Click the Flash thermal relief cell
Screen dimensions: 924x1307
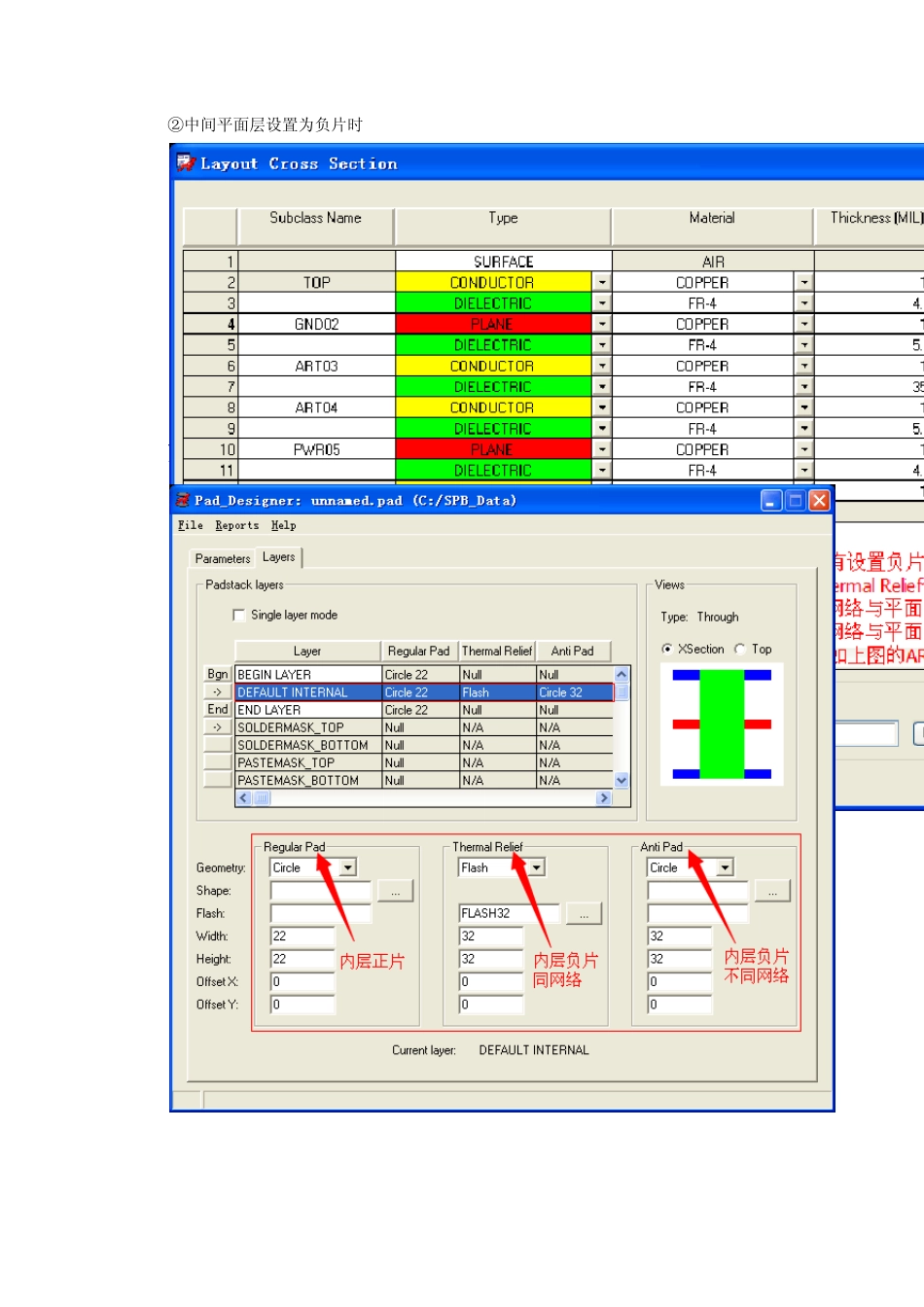pos(497,692)
